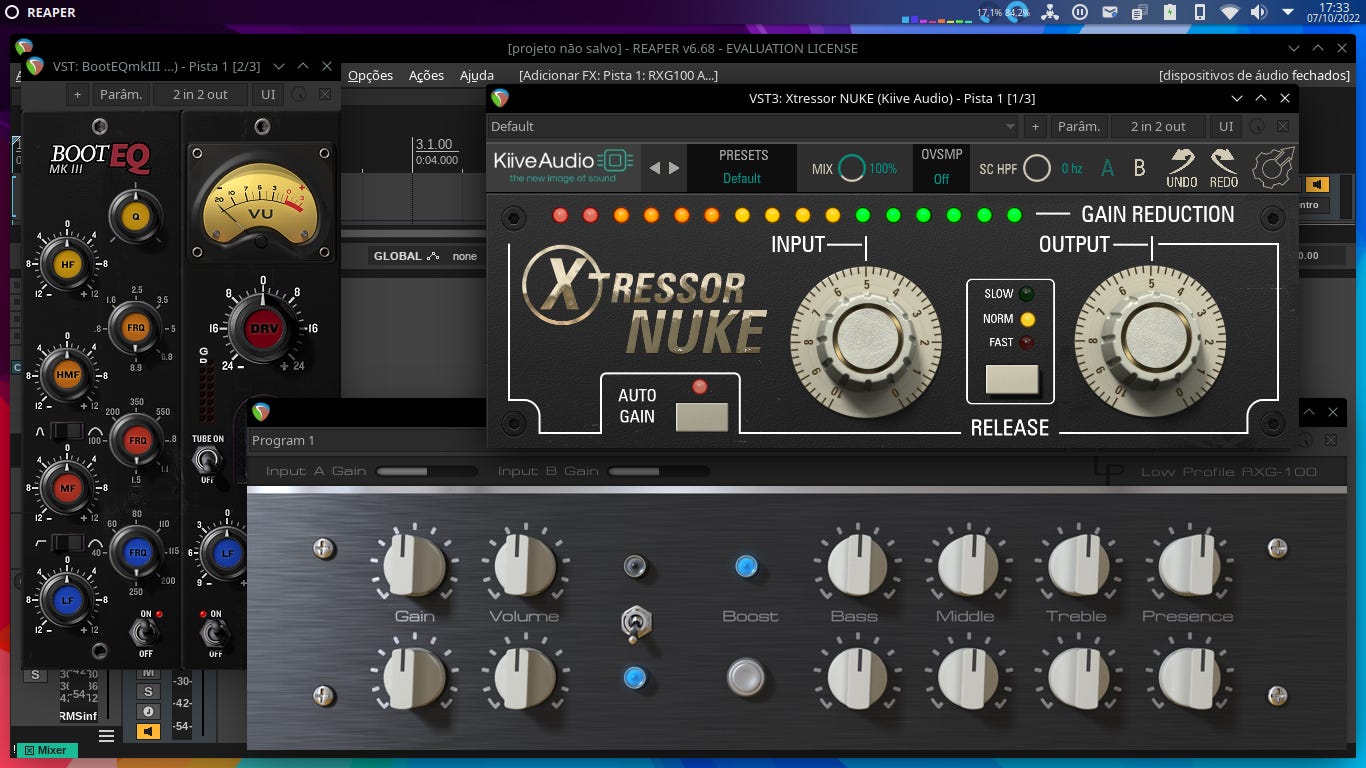
Task: Toggle BootEQ FX enable checkbox
Action: 325,94
